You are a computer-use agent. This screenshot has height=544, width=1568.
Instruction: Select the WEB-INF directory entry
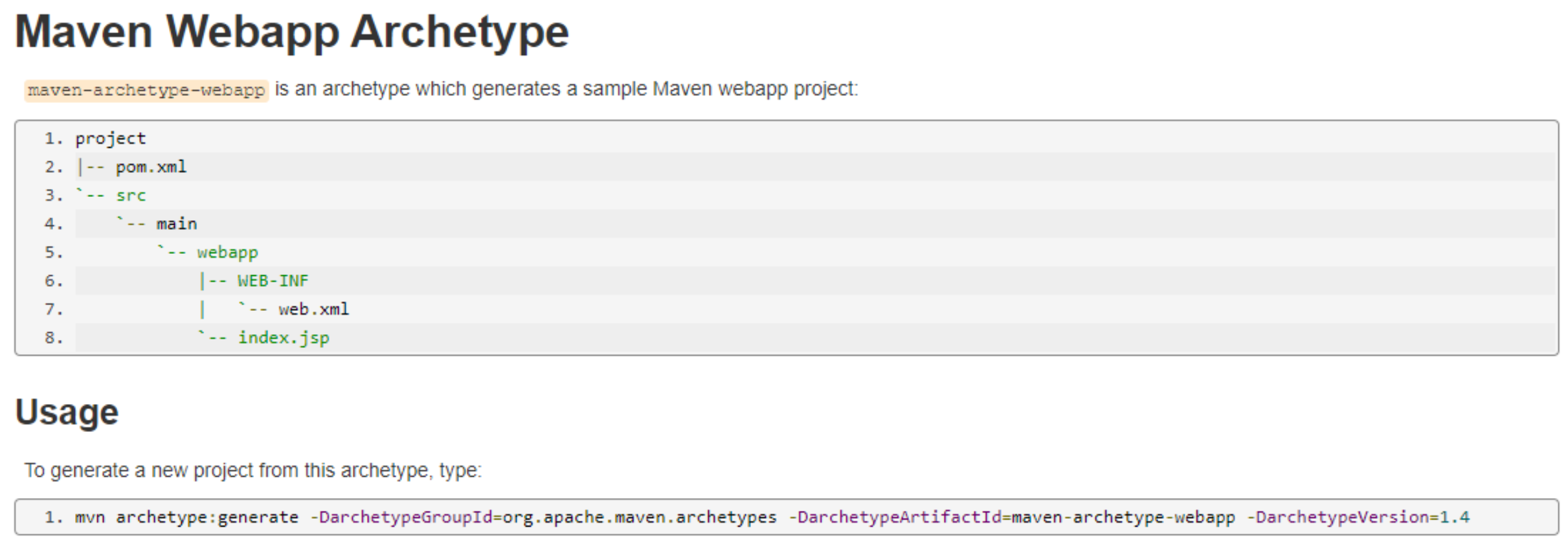[273, 281]
